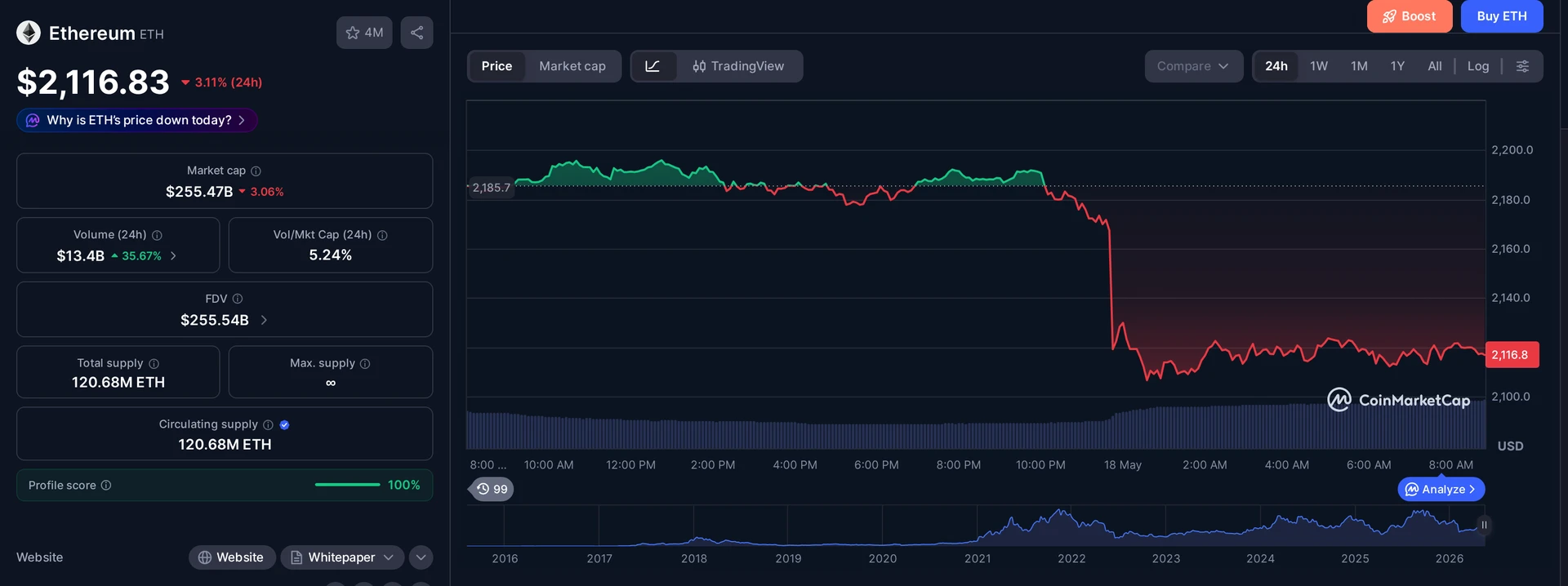Open FDV details chevron

264,320
